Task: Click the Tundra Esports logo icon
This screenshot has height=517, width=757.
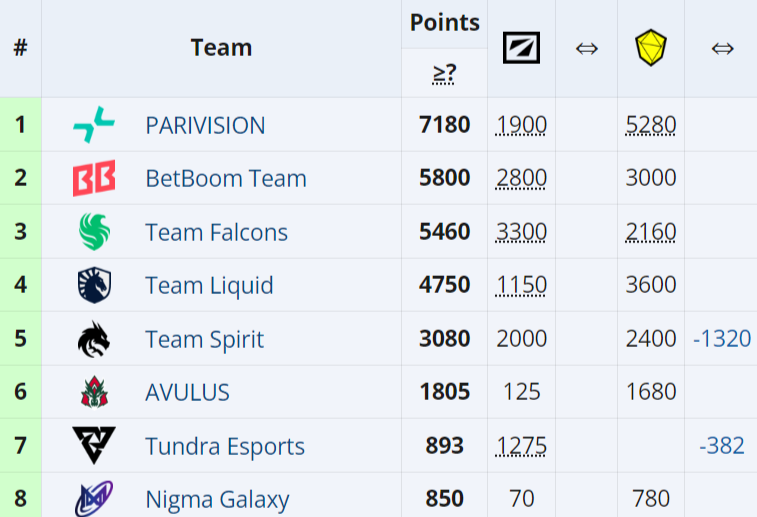Action: click(94, 445)
